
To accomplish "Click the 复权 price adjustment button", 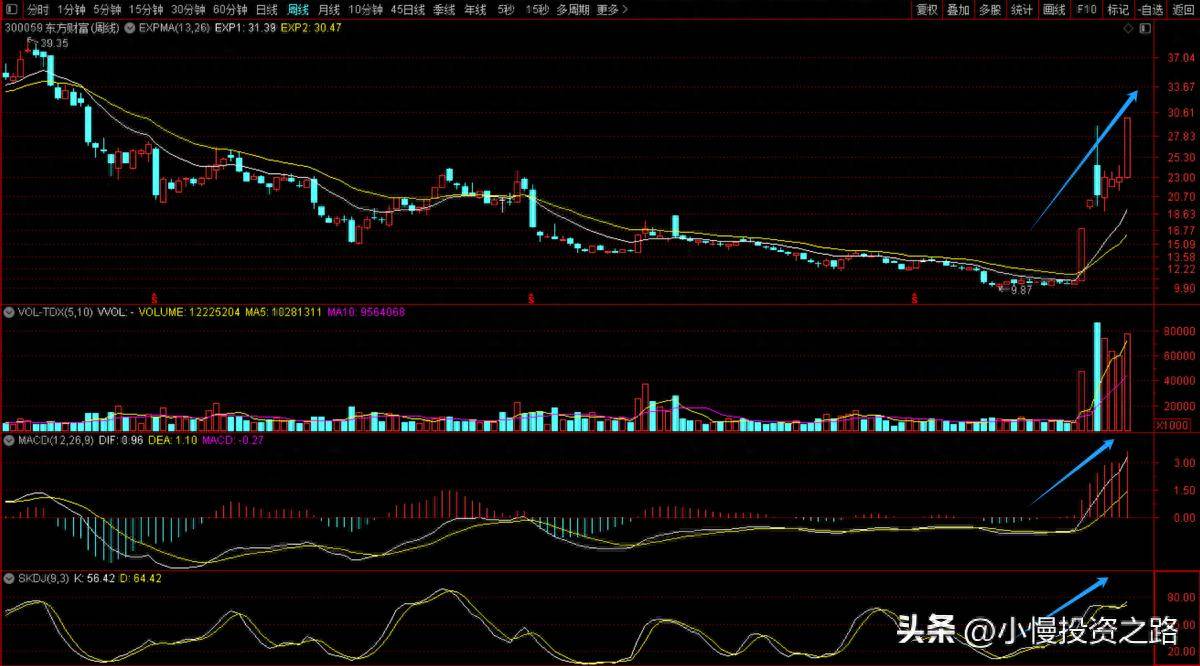I will point(927,9).
